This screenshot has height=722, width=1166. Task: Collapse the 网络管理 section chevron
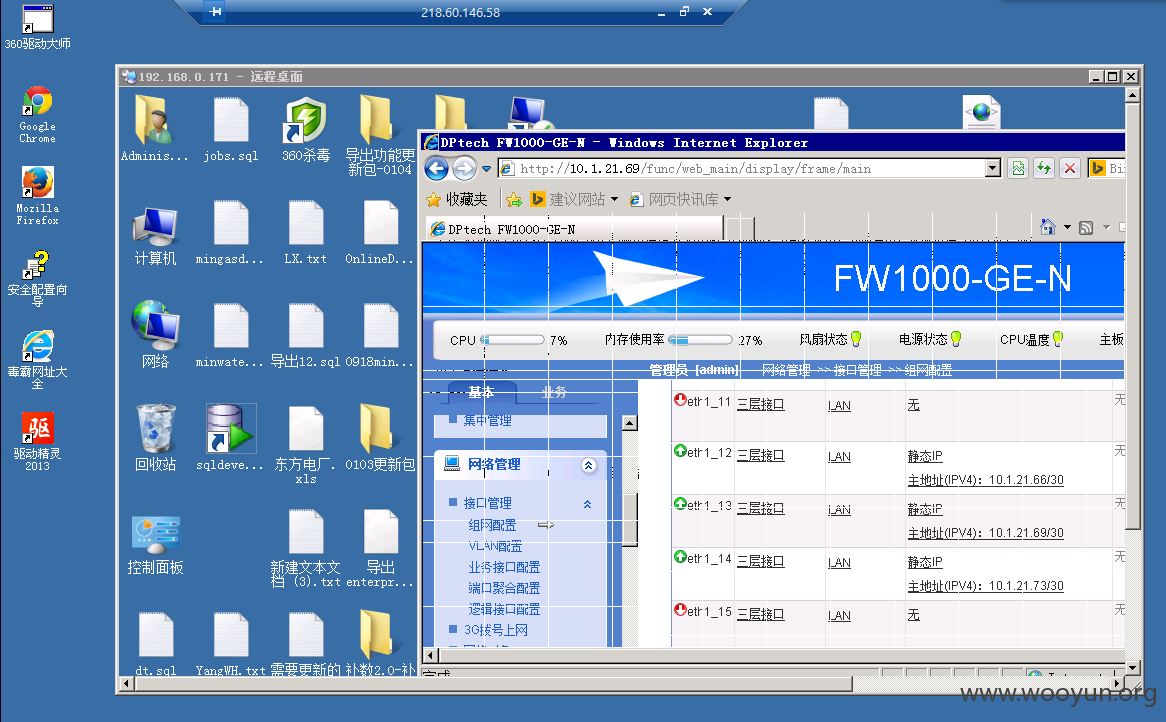pyautogui.click(x=588, y=465)
